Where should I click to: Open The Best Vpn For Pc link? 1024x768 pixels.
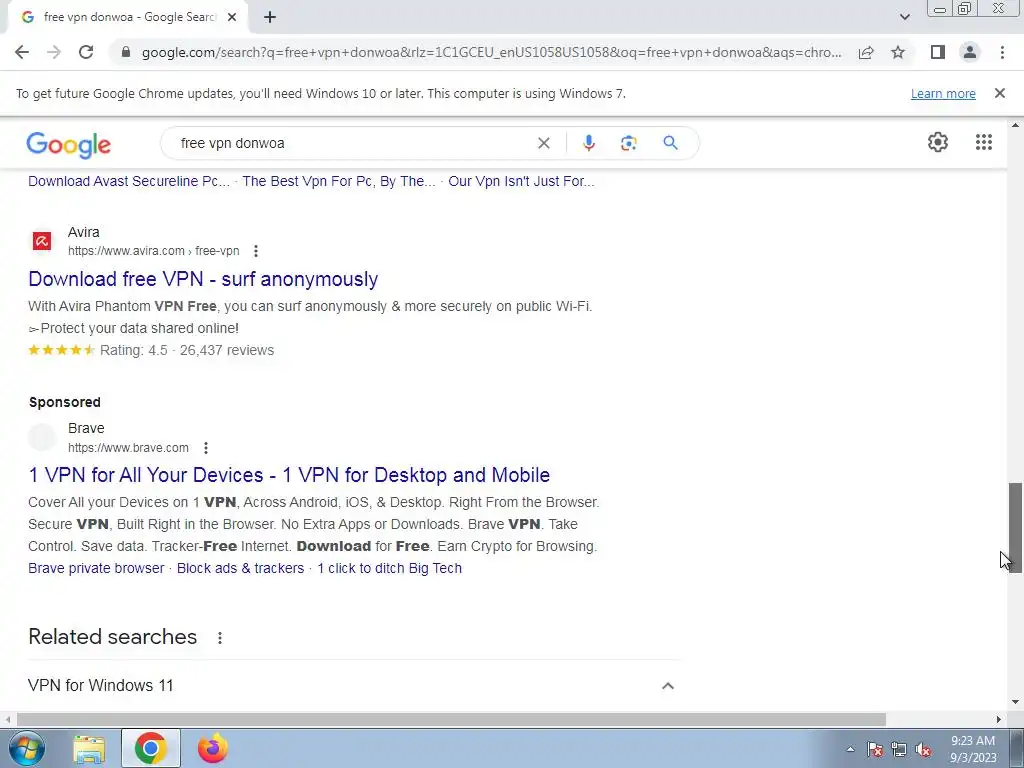(x=339, y=182)
